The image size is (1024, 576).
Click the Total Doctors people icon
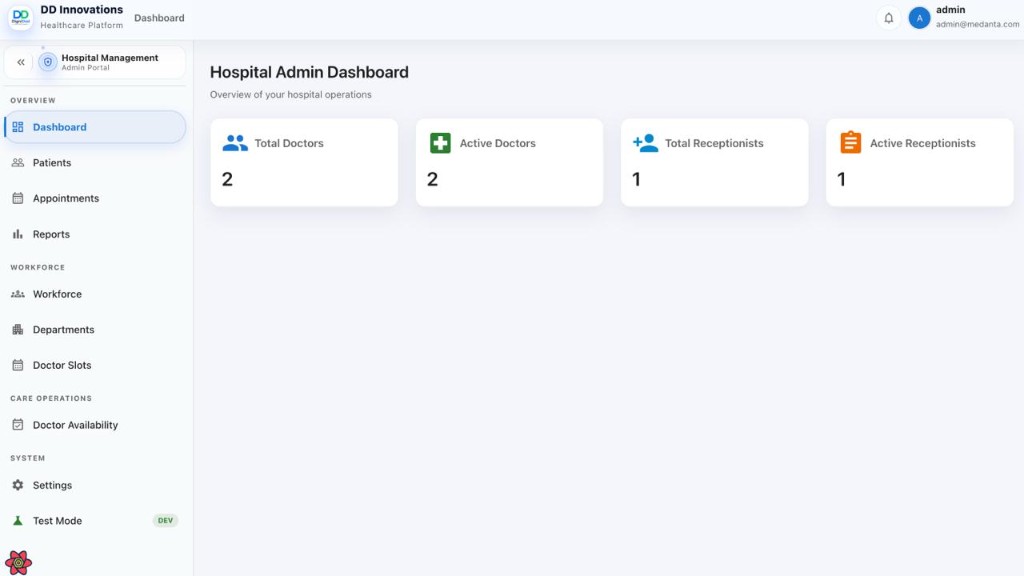[235, 143]
